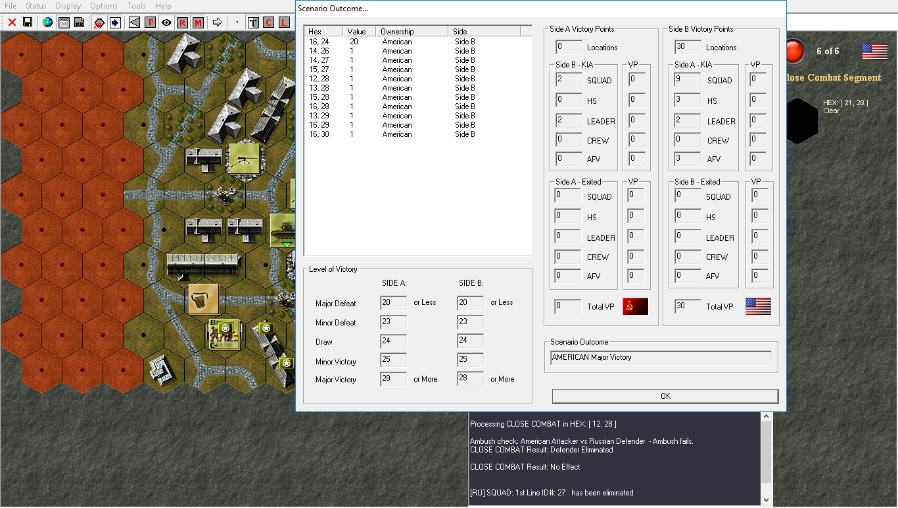Select hex 14, 26 row in the list
The width and height of the screenshot is (898, 508).
(418, 51)
